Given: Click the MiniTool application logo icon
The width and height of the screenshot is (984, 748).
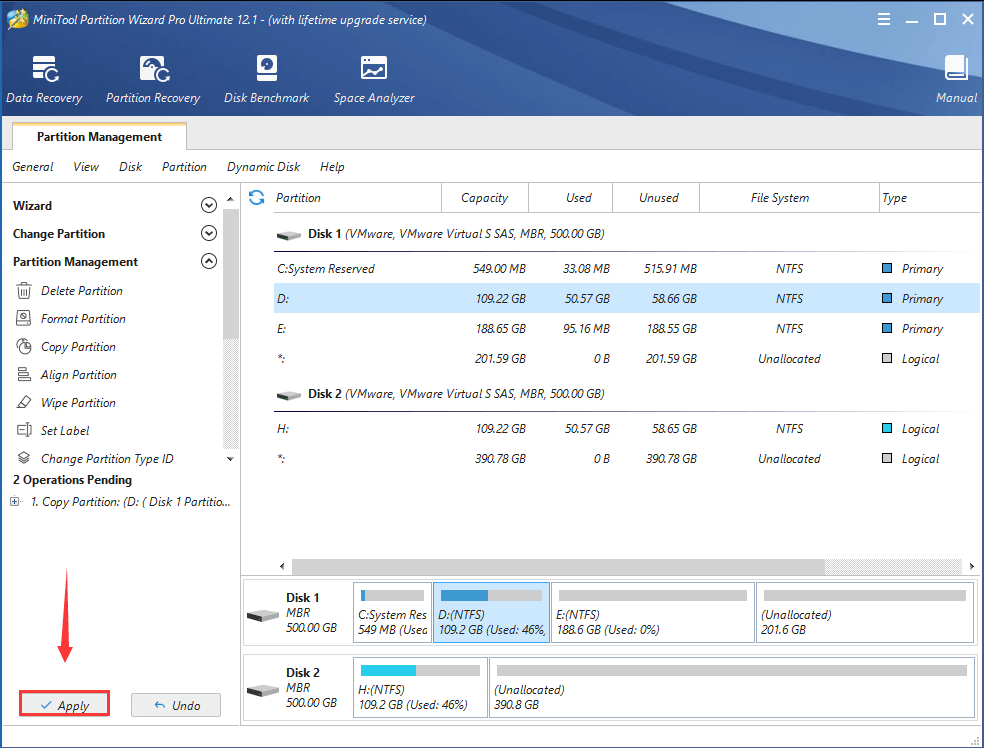Looking at the screenshot, I should click(18, 19).
